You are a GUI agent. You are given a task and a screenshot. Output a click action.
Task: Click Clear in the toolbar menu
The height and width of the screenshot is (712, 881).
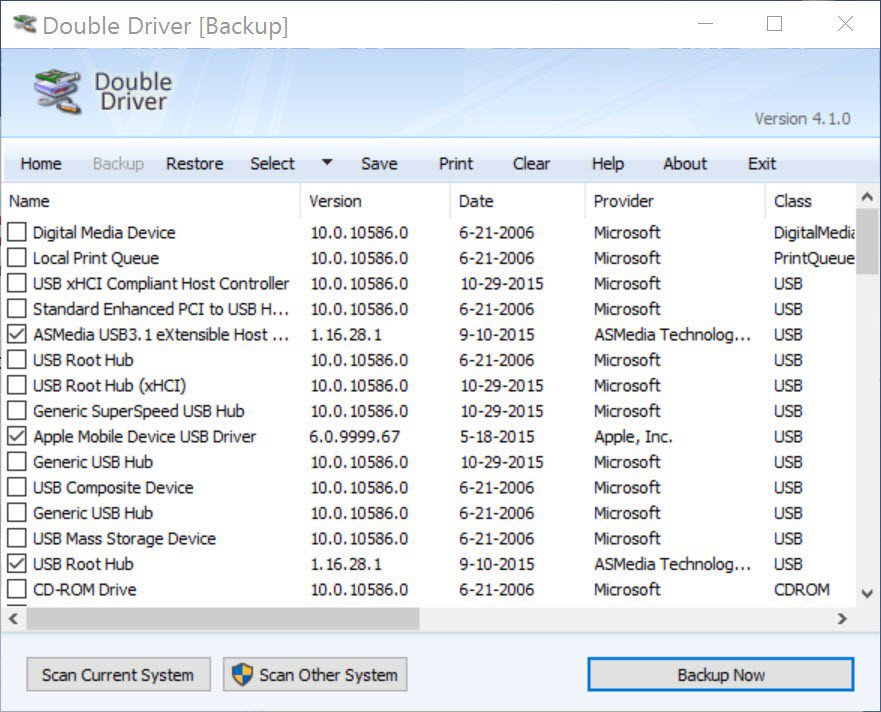tap(531, 164)
